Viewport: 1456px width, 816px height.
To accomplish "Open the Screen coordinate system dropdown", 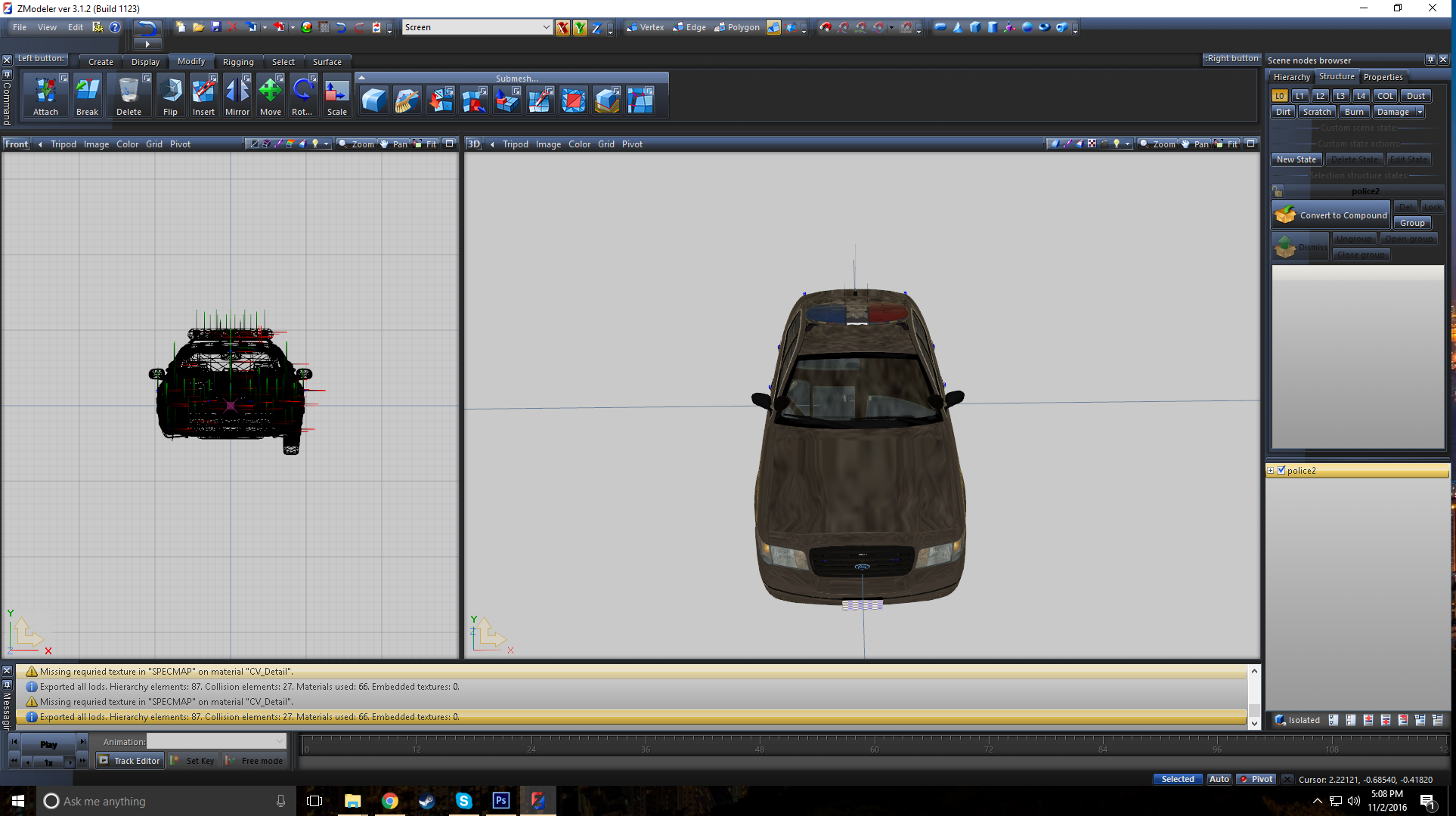I will (x=546, y=27).
